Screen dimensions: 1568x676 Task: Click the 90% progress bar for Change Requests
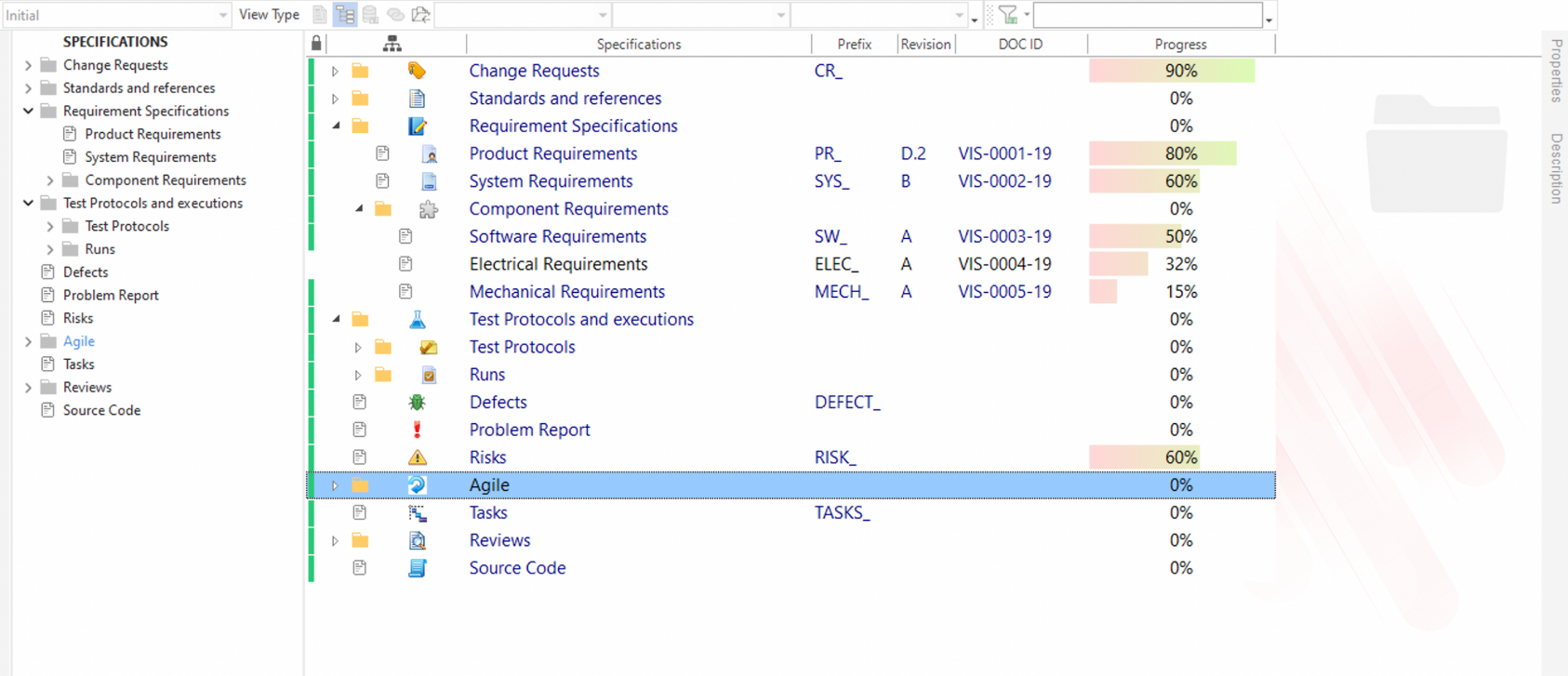(x=1172, y=71)
